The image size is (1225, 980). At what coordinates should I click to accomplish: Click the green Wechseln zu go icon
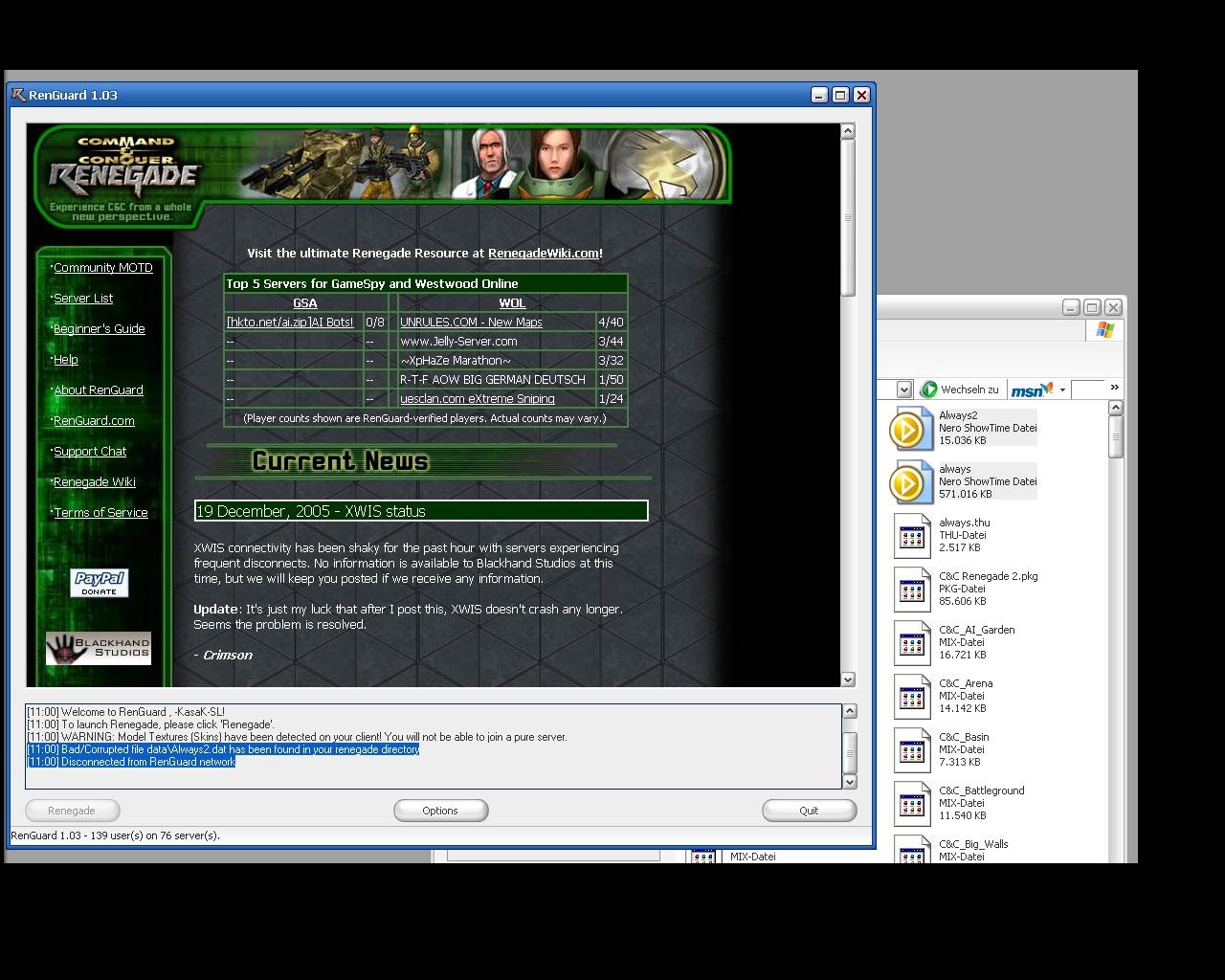point(928,390)
